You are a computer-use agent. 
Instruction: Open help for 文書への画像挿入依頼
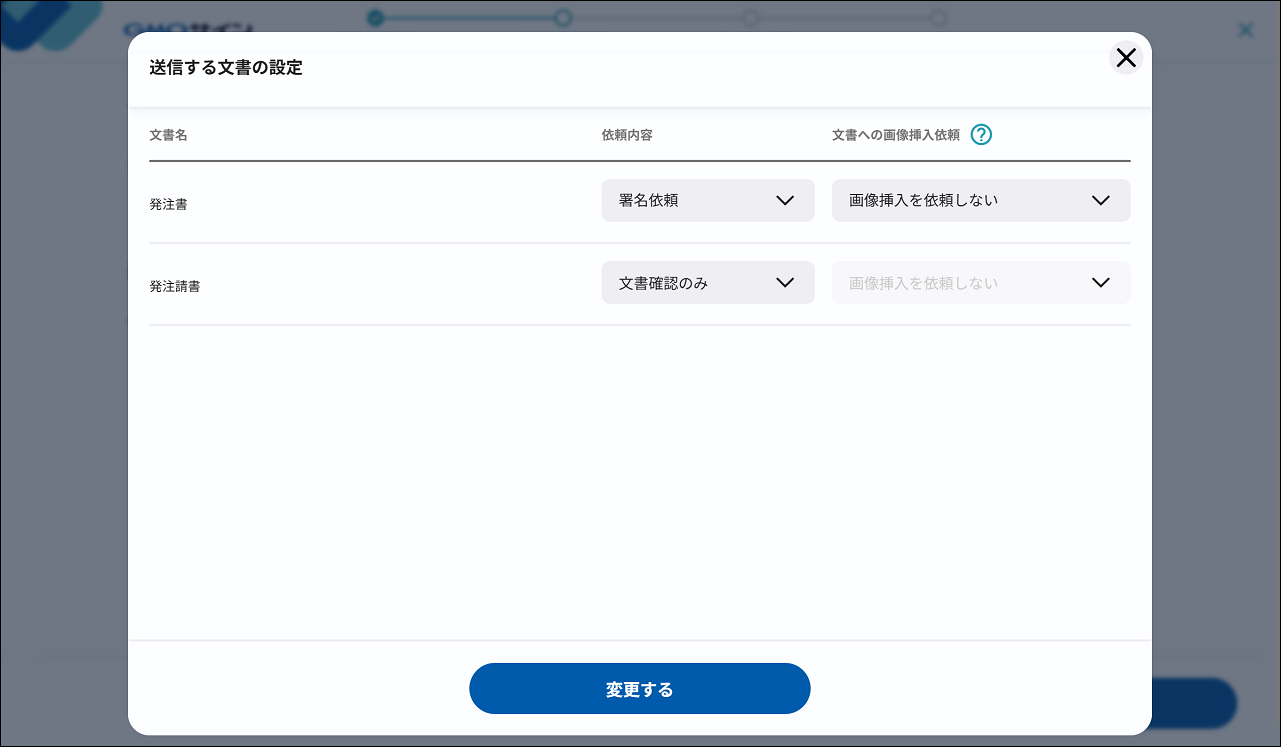tap(981, 135)
